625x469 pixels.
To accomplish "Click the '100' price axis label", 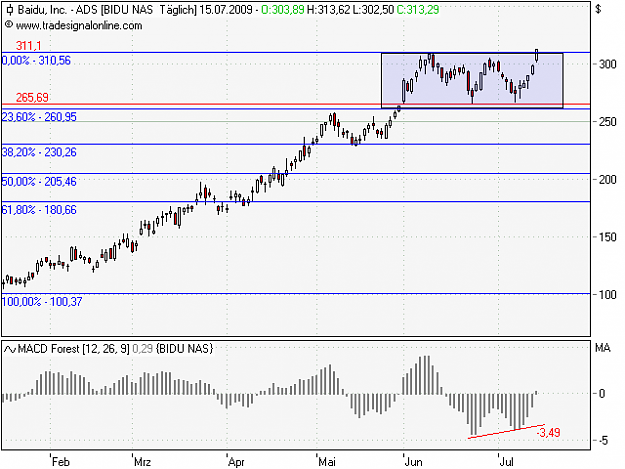I will tap(607, 295).
